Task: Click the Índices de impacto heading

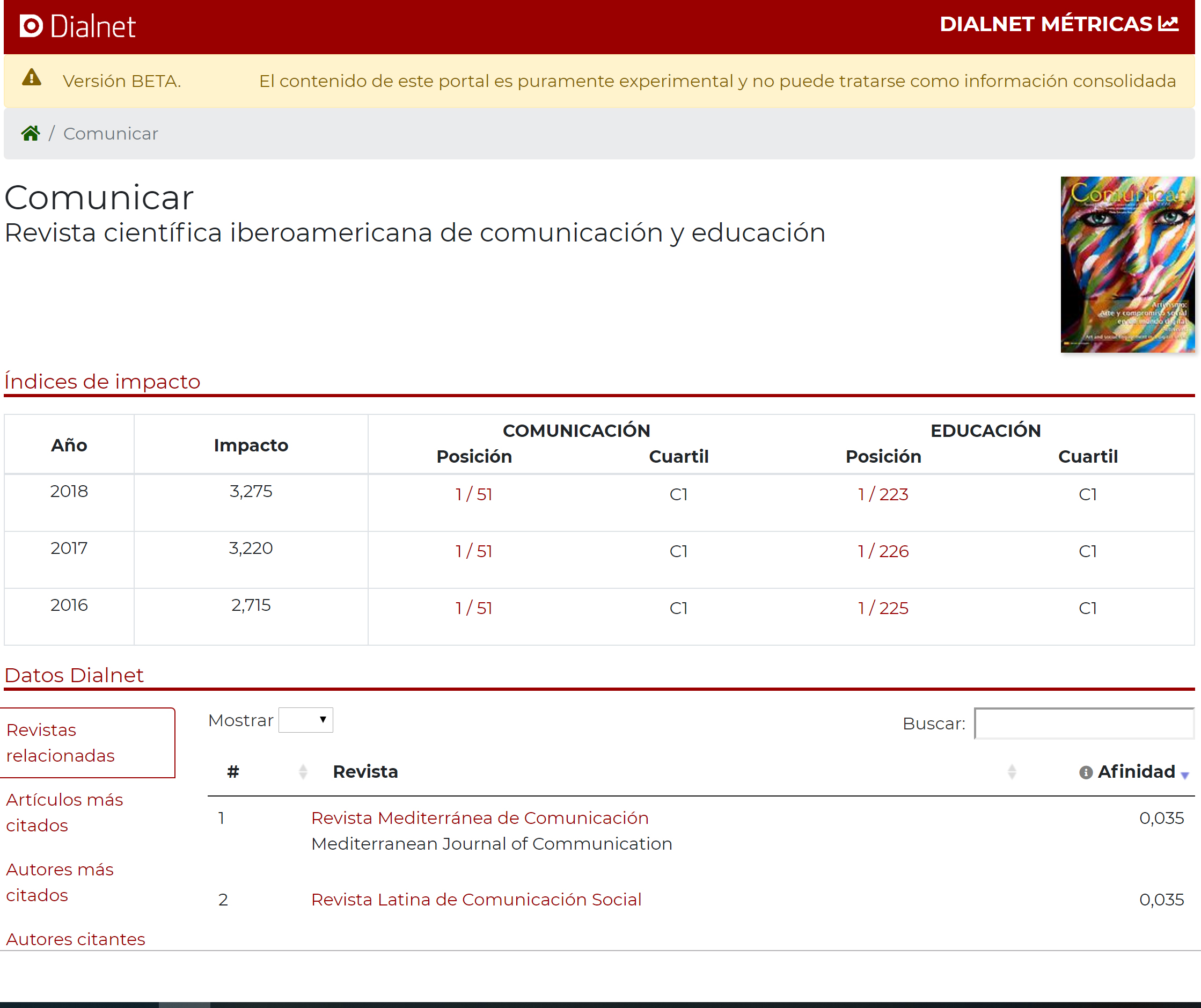Action: click(102, 381)
